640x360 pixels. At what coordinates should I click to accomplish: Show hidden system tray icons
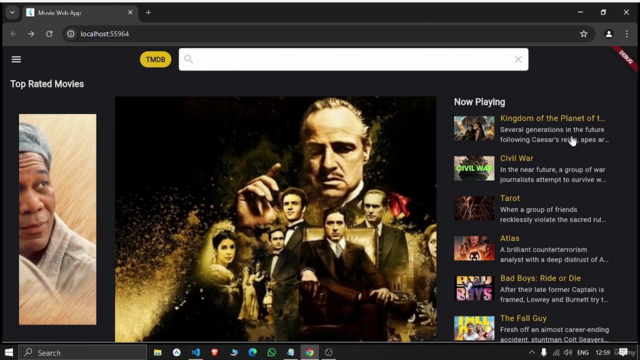click(x=531, y=352)
